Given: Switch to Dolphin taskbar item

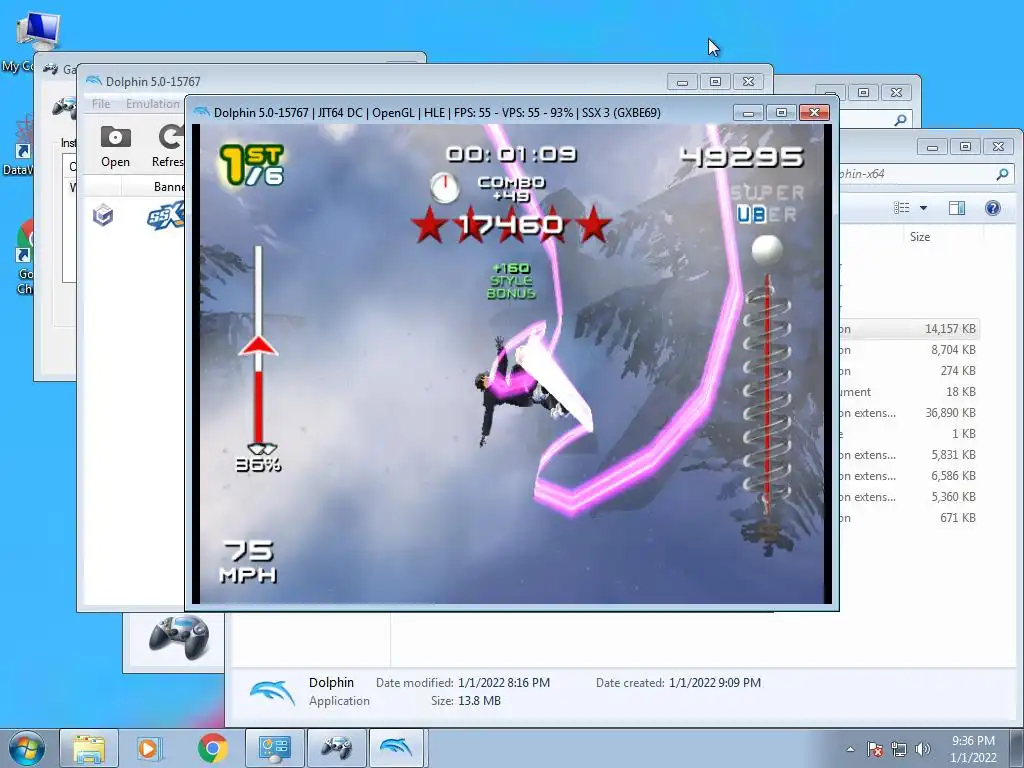Looking at the screenshot, I should 397,748.
